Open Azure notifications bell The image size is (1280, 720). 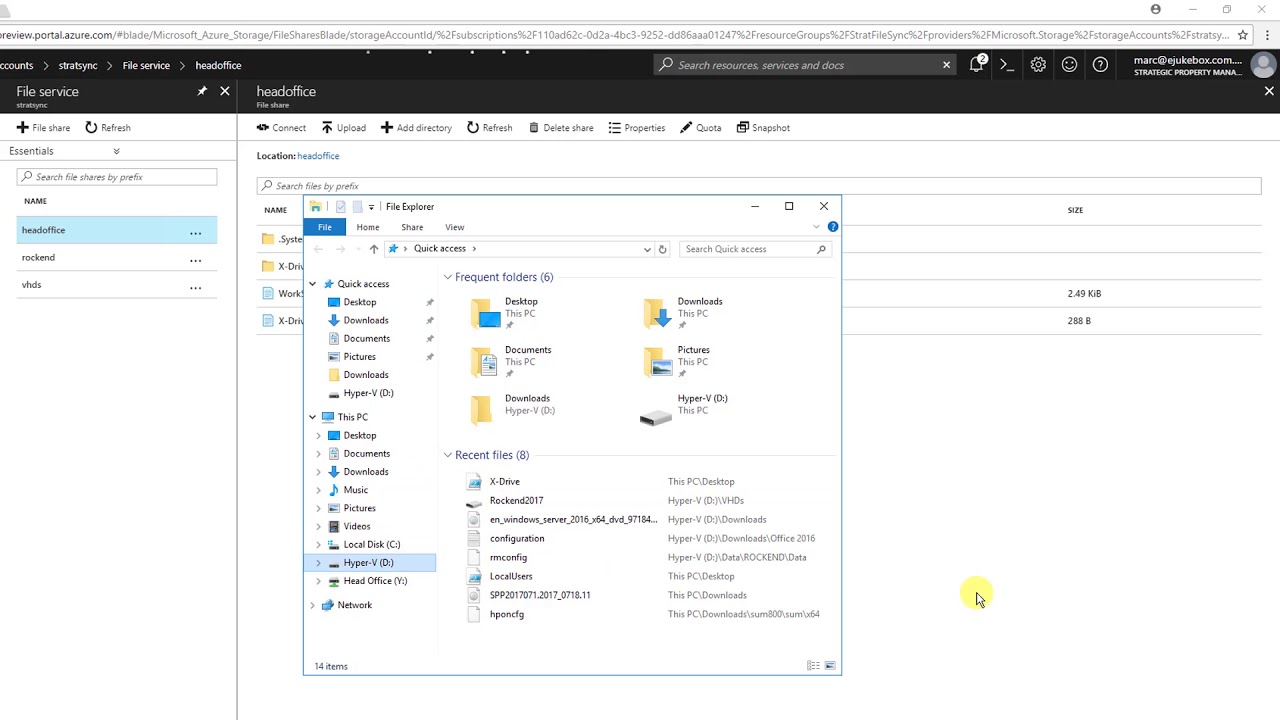976,65
